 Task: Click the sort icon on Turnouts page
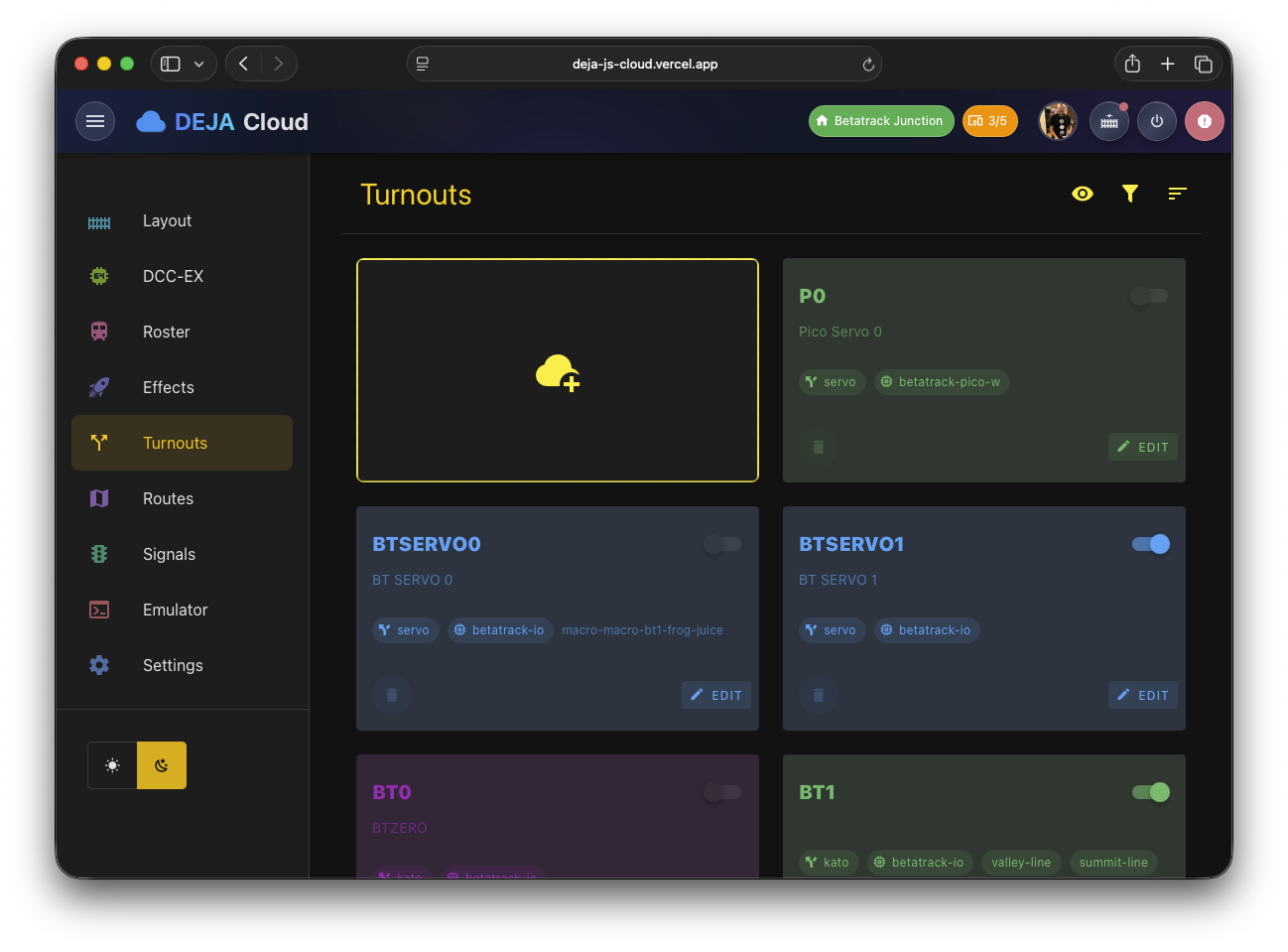1177,194
